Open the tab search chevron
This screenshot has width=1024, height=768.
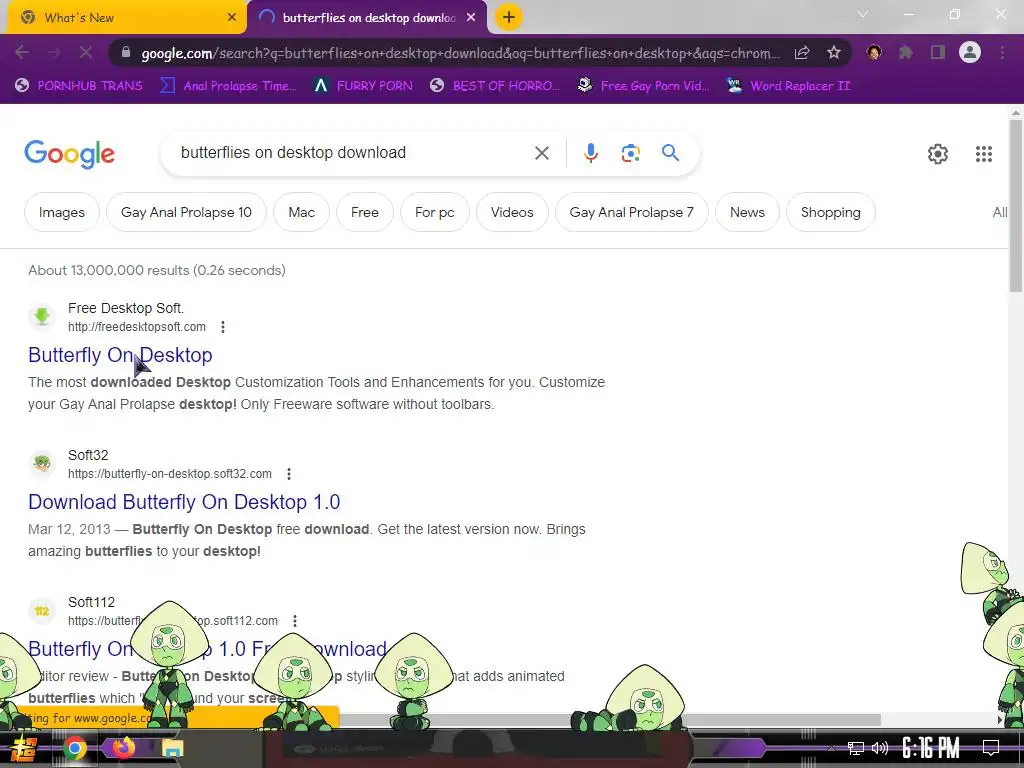(863, 14)
